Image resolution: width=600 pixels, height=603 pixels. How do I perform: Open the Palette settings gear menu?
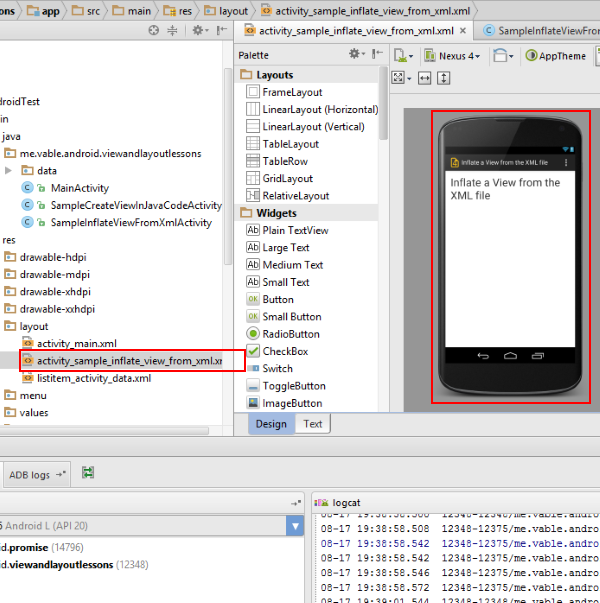coord(357,54)
